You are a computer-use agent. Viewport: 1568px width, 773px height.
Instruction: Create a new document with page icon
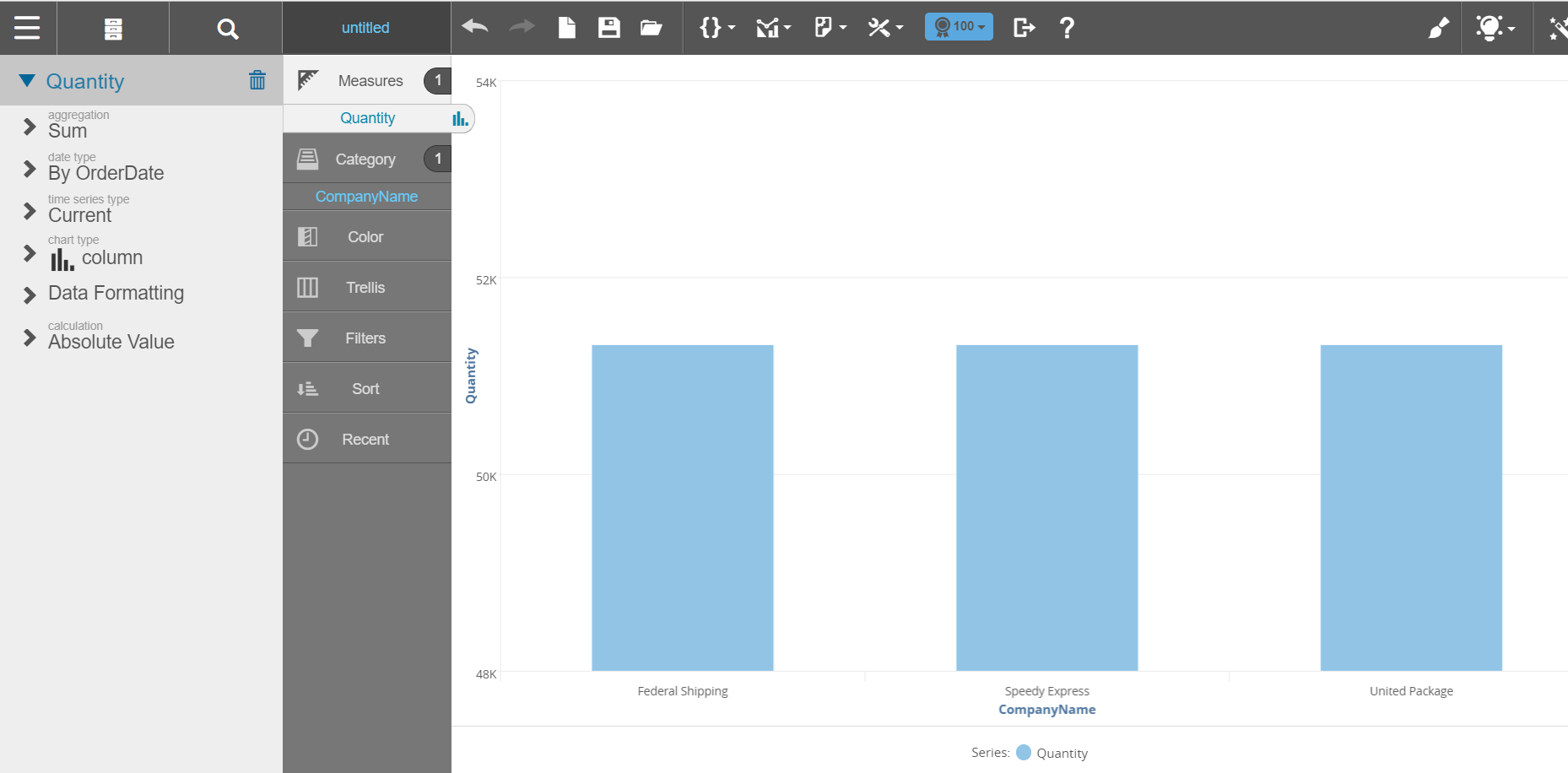pyautogui.click(x=567, y=28)
